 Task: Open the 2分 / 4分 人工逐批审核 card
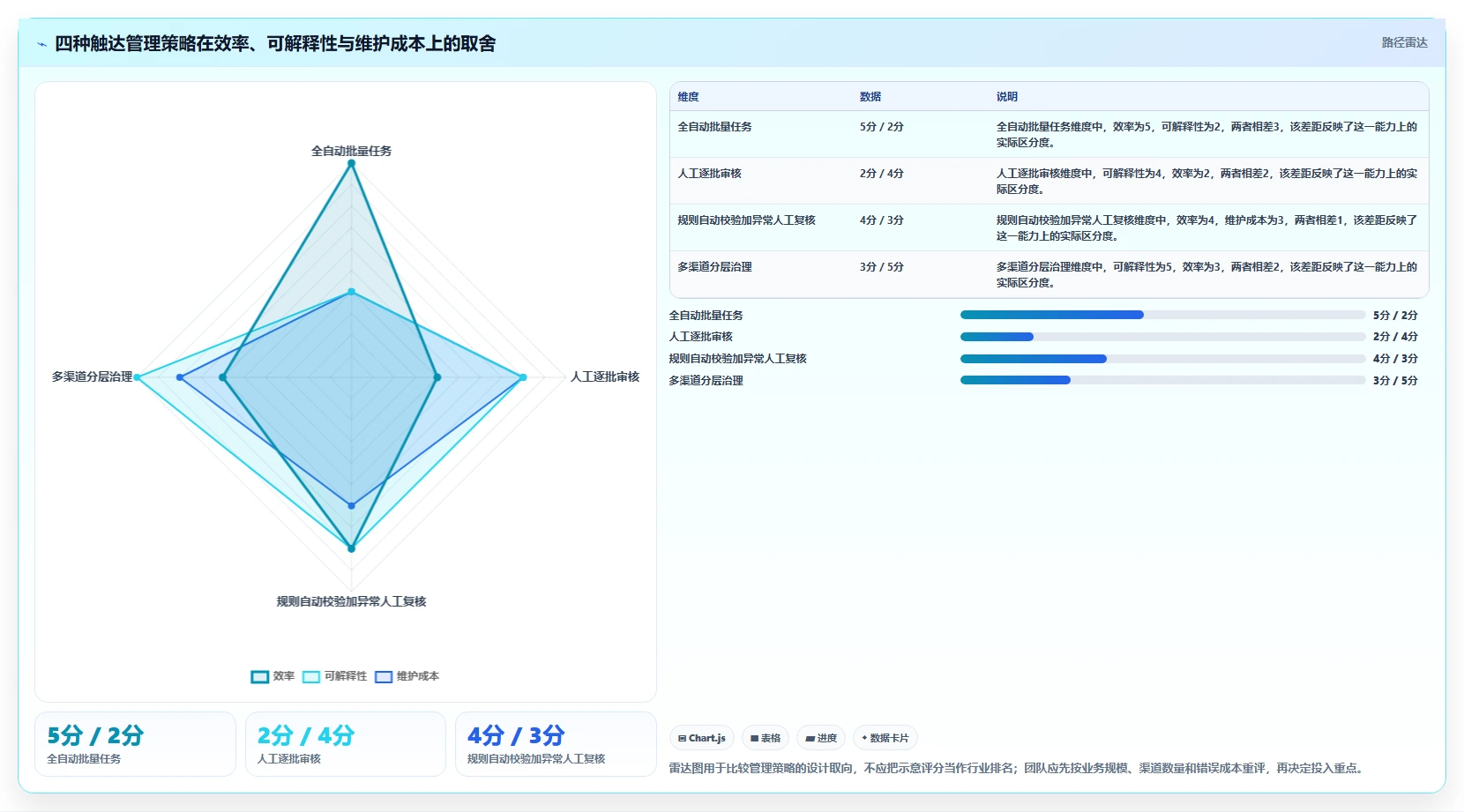(346, 744)
